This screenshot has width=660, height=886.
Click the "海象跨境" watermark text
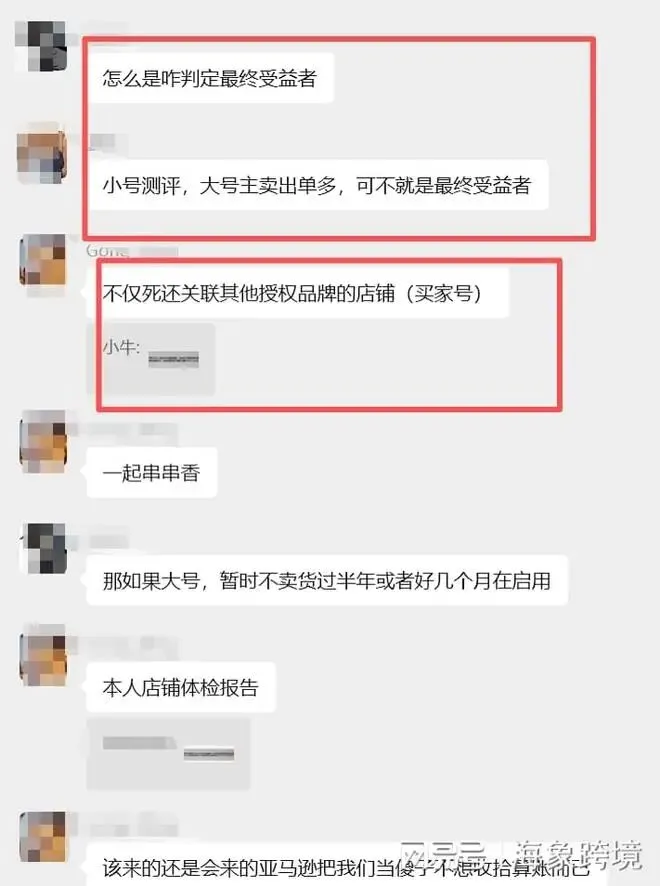[x=579, y=855]
